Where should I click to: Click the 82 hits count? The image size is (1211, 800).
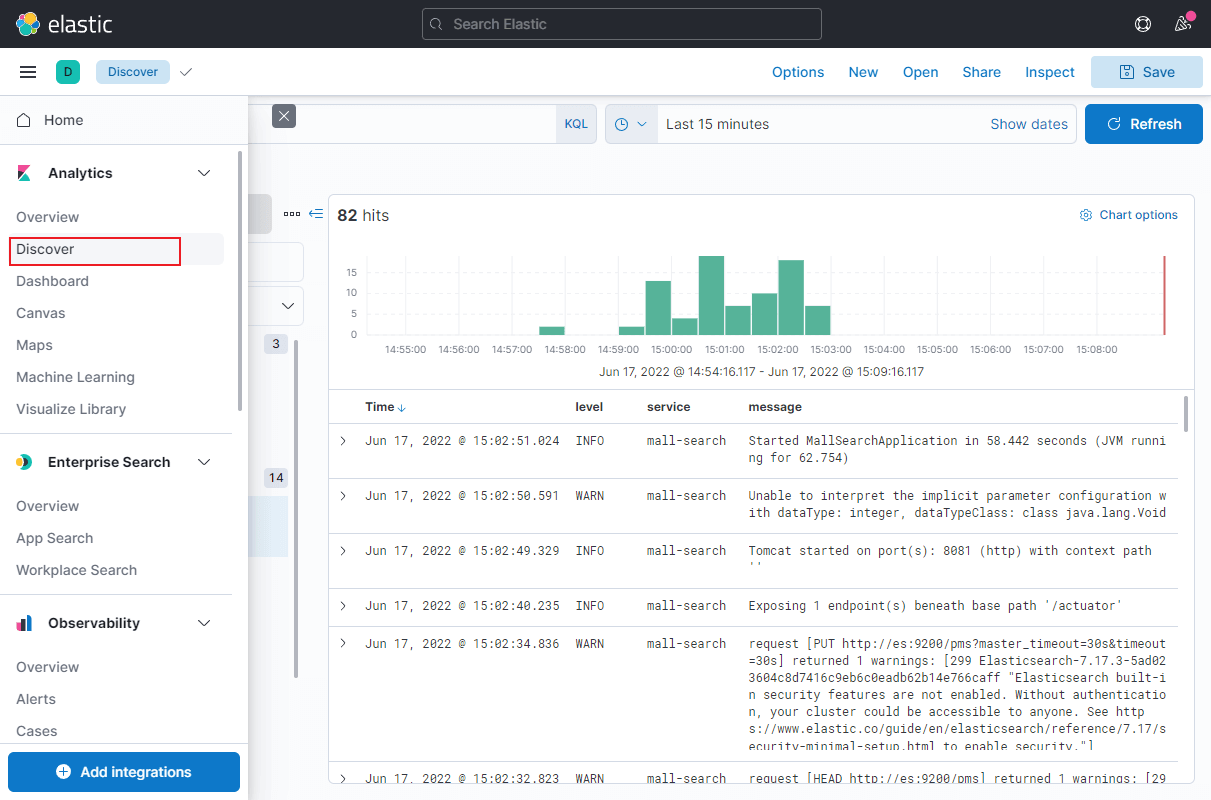coord(363,215)
